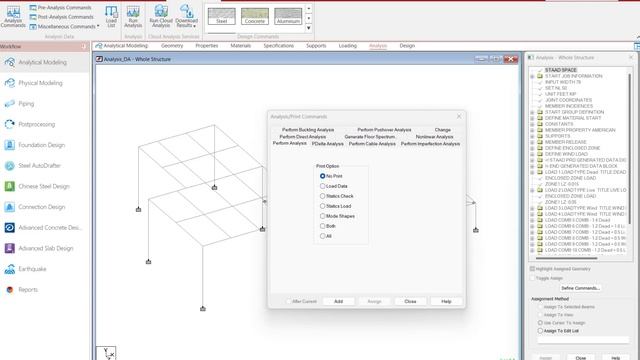Click Add in Analysis/Print Commands dialog
Screen dimensions: 640x360
[x=338, y=301]
